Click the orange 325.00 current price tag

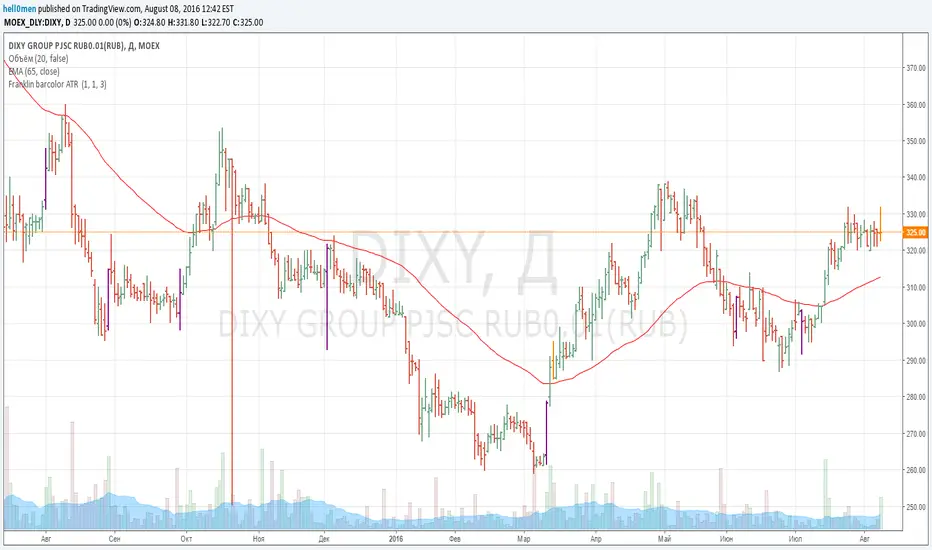click(915, 232)
